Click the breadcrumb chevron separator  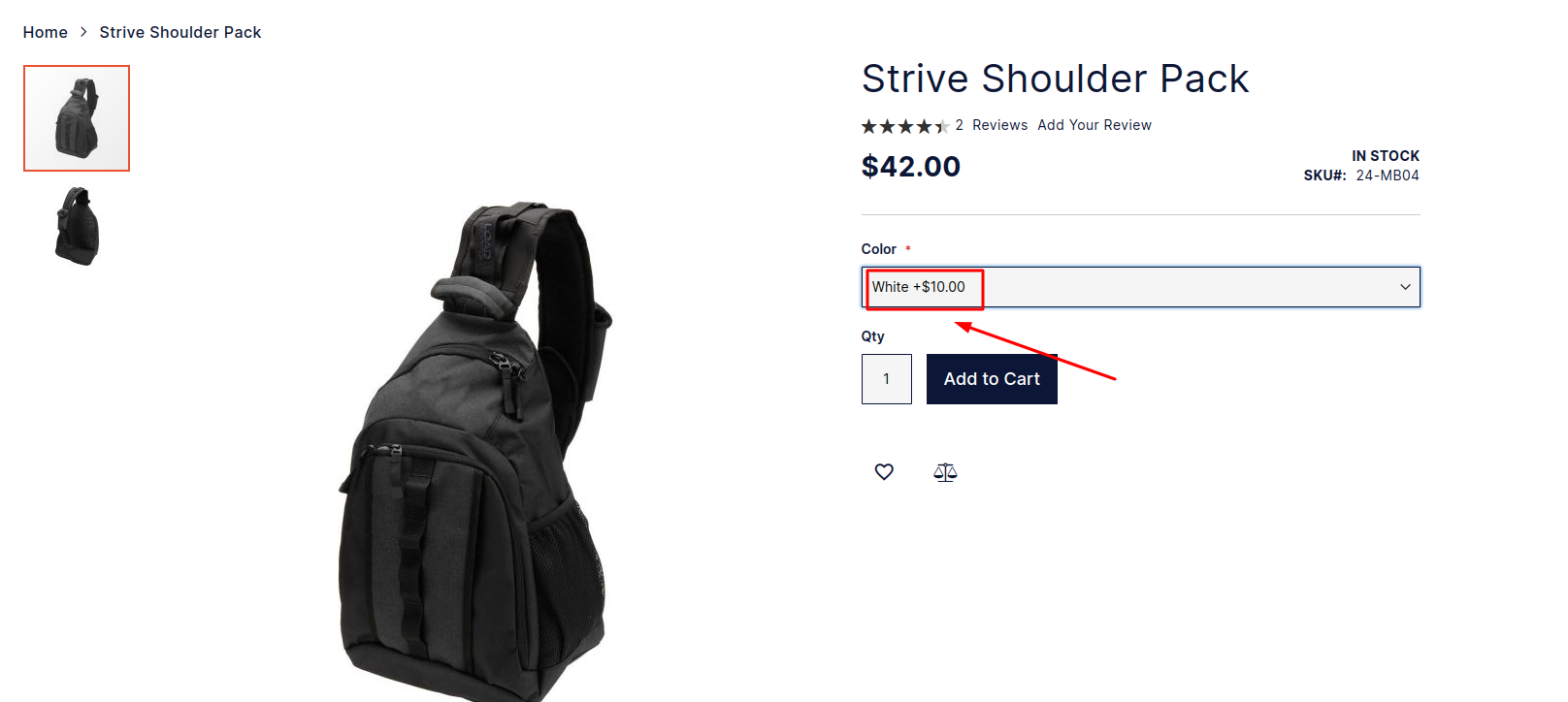(83, 32)
